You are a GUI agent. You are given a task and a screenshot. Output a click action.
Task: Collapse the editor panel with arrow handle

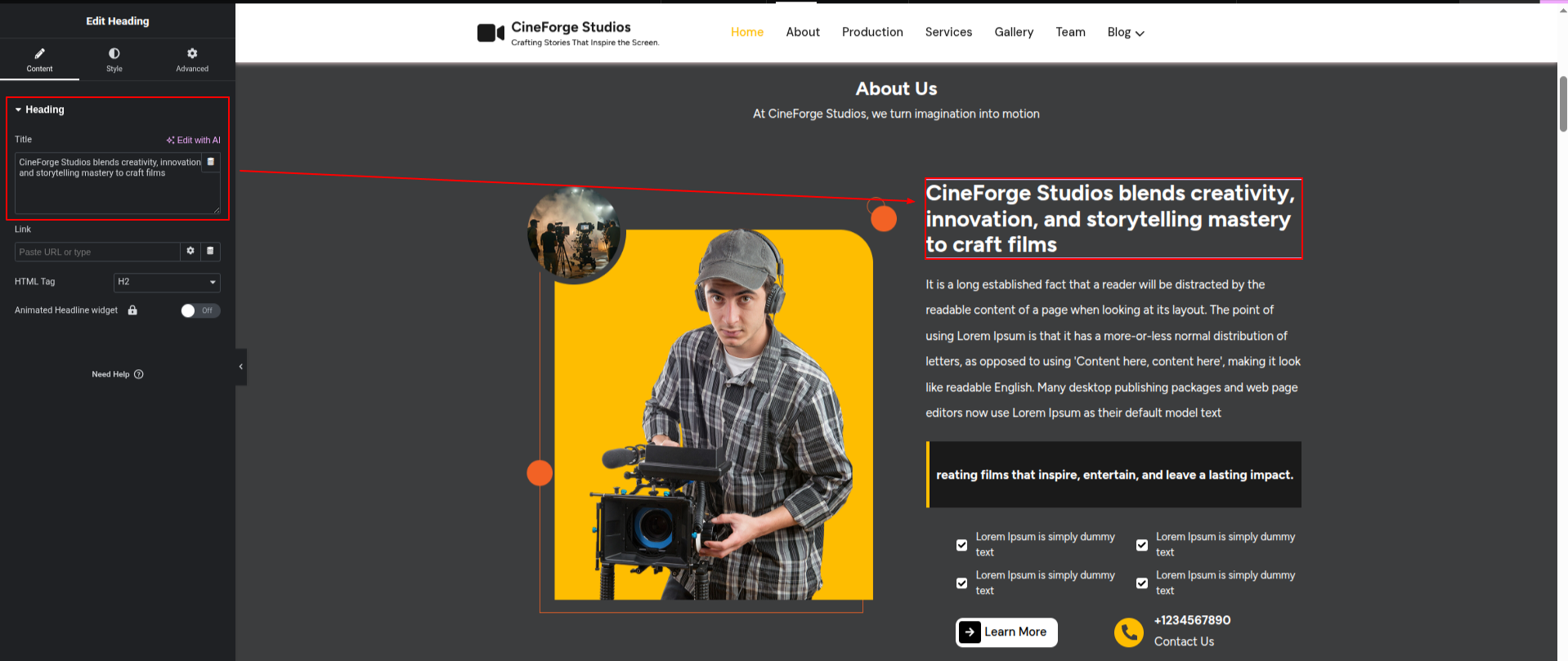240,367
